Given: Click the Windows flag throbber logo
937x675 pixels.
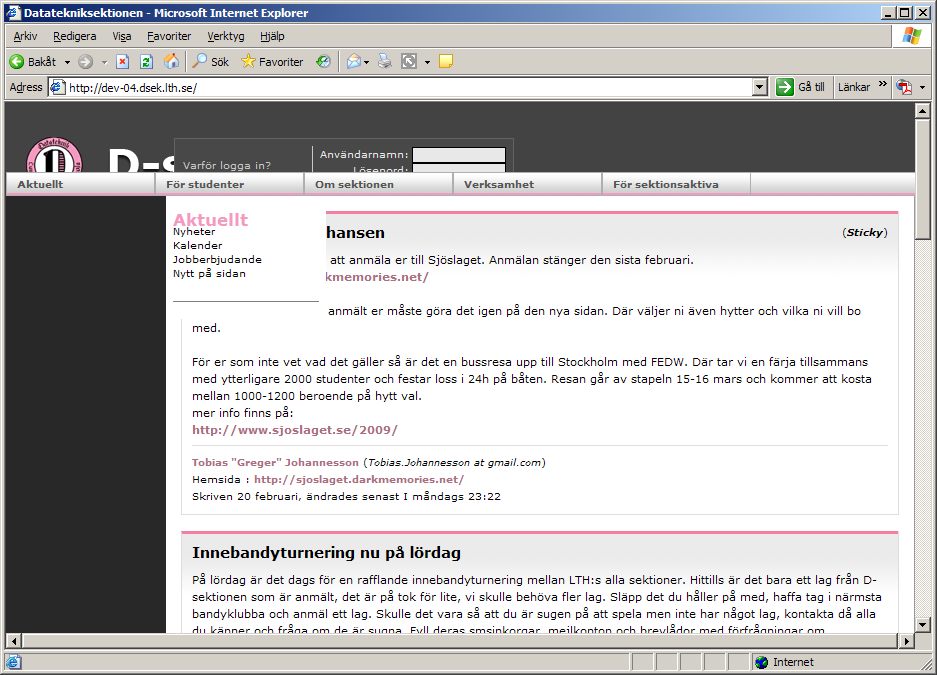Looking at the screenshot, I should point(911,36).
